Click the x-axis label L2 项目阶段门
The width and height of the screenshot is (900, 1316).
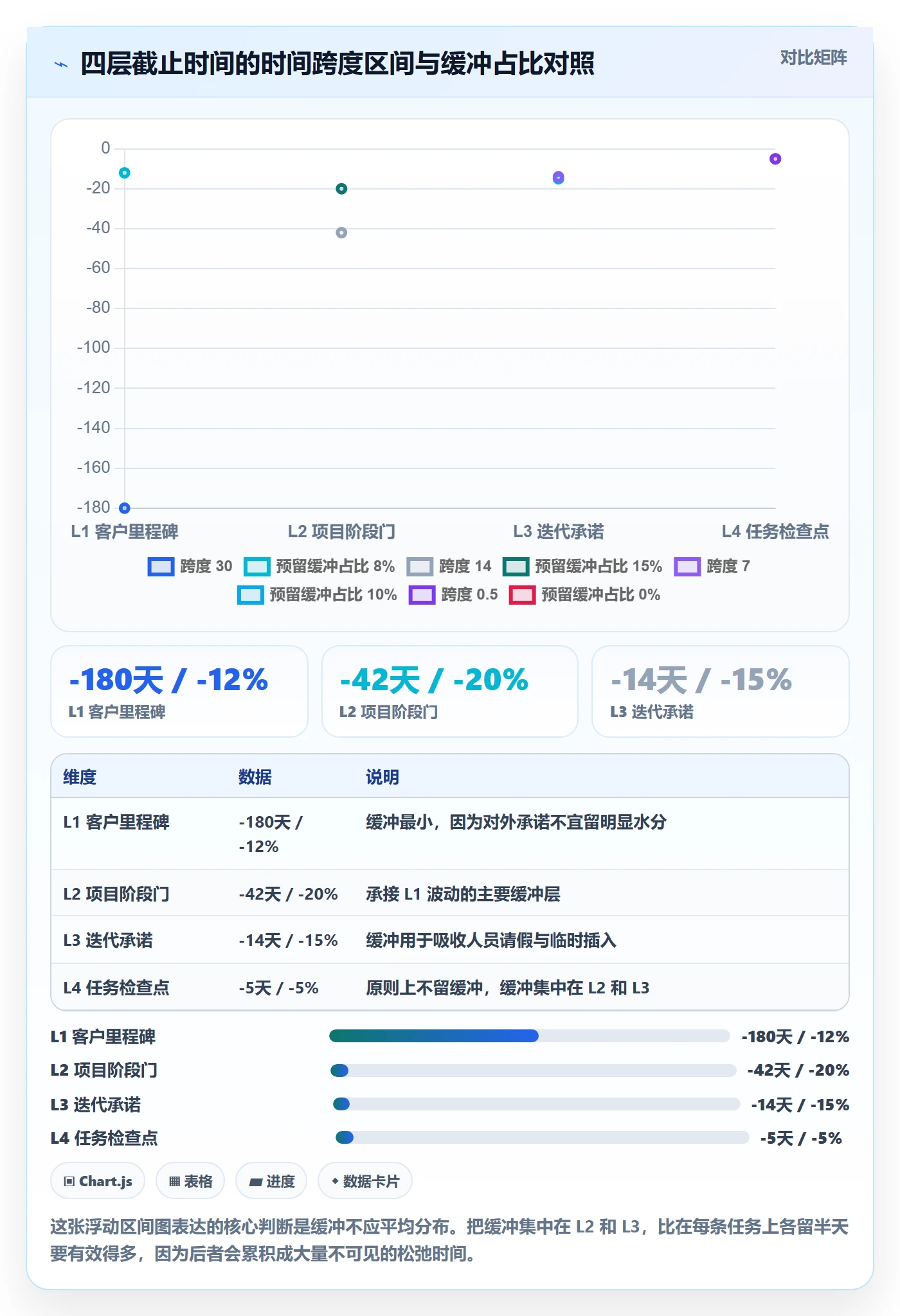pos(341,531)
